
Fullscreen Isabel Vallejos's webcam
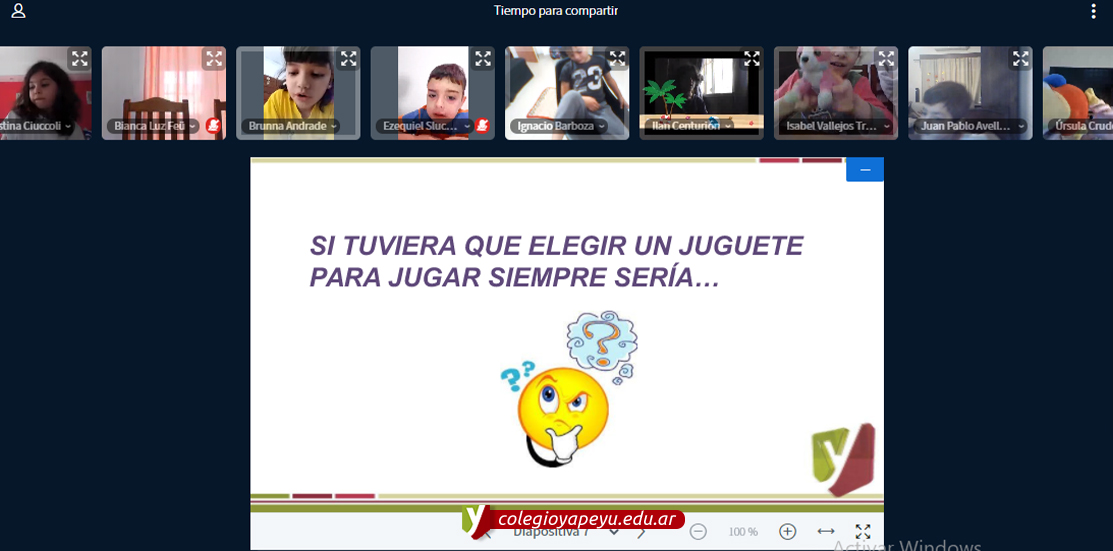(886, 59)
